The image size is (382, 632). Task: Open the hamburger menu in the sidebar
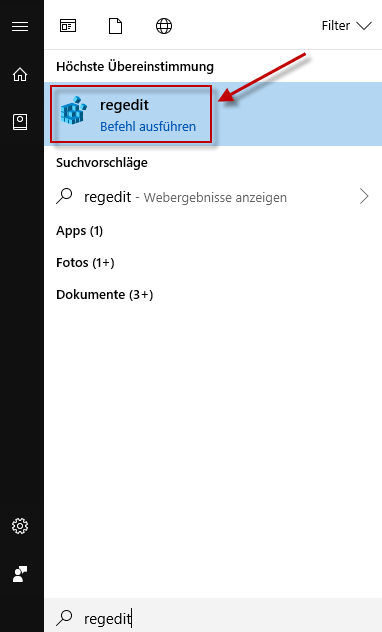point(20,27)
